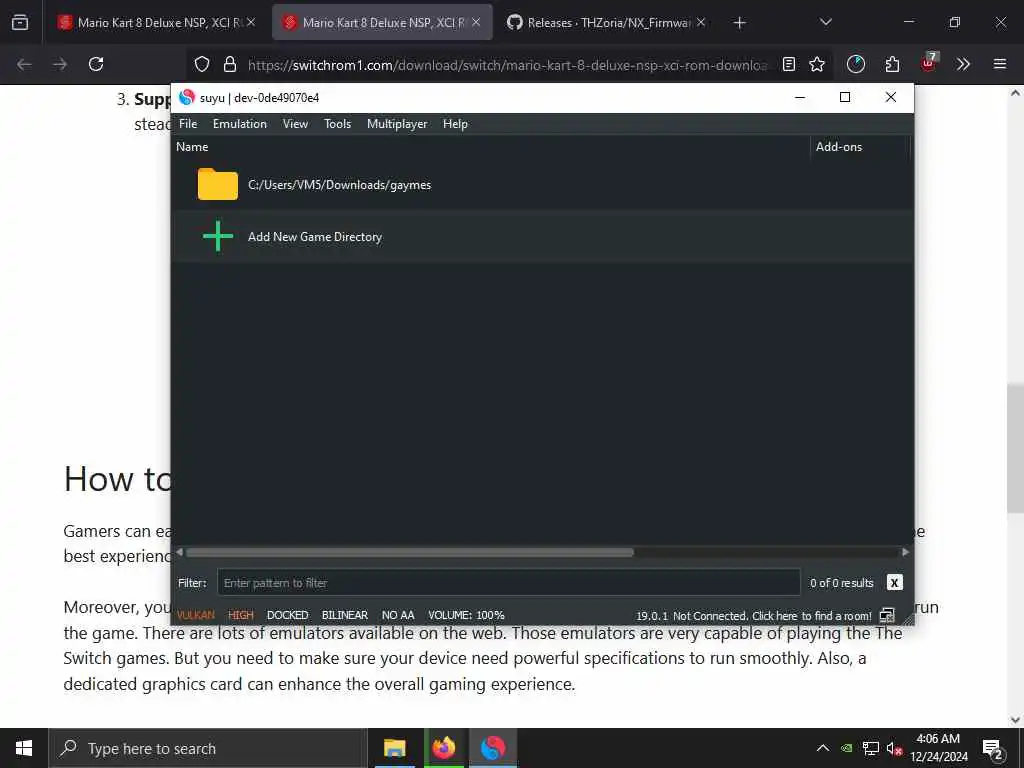Click Add New Game Directory text
Viewport: 1024px width, 768px height.
point(315,237)
